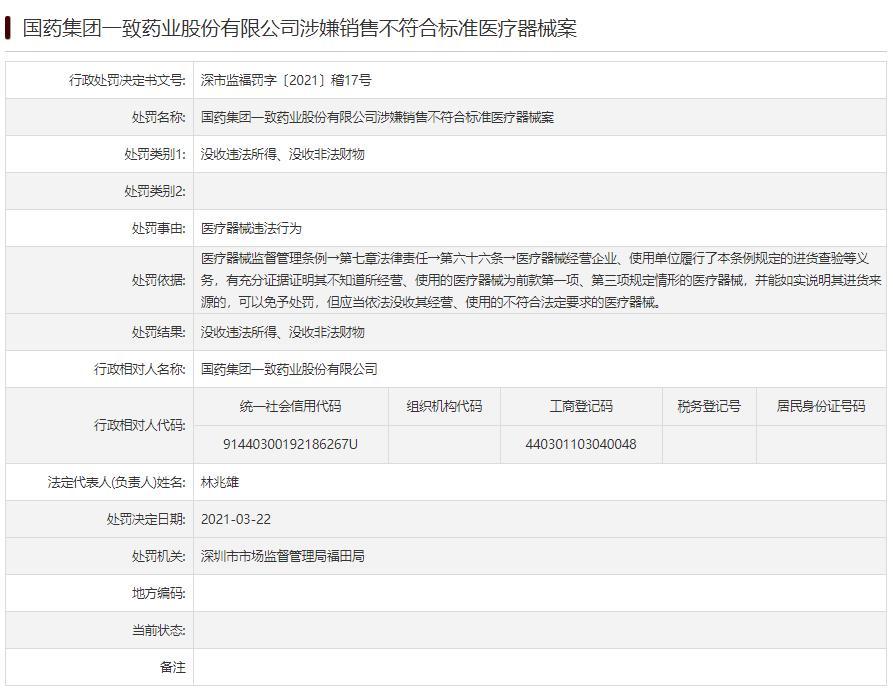Click the 法定代表人(负责人)姓名 label
The height and width of the screenshot is (697, 893).
point(116,482)
